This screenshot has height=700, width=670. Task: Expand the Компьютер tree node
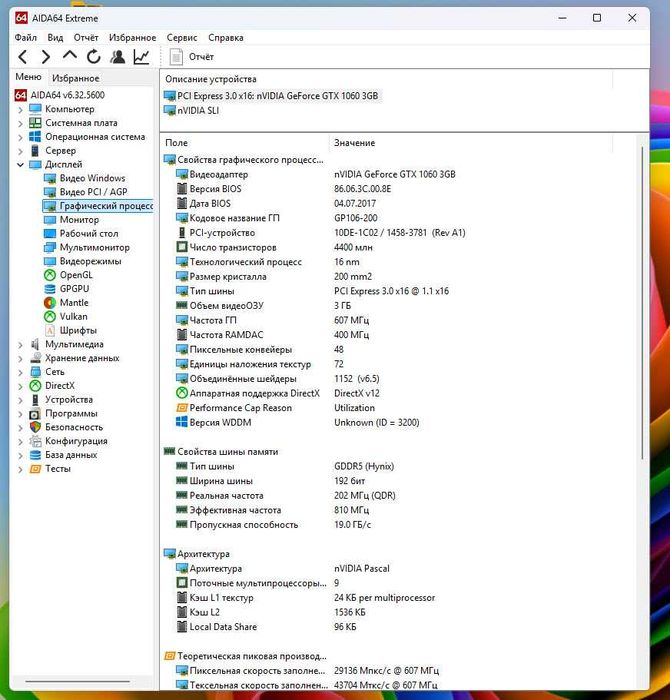coord(20,109)
